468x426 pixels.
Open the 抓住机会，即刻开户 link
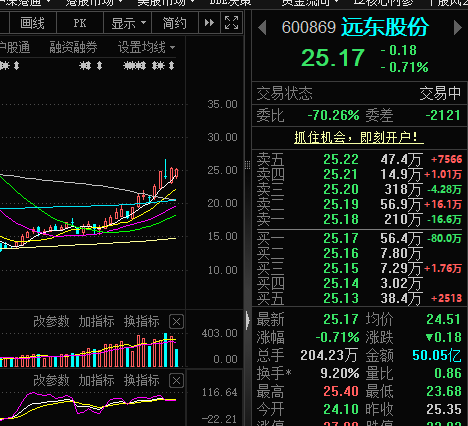pos(359,137)
